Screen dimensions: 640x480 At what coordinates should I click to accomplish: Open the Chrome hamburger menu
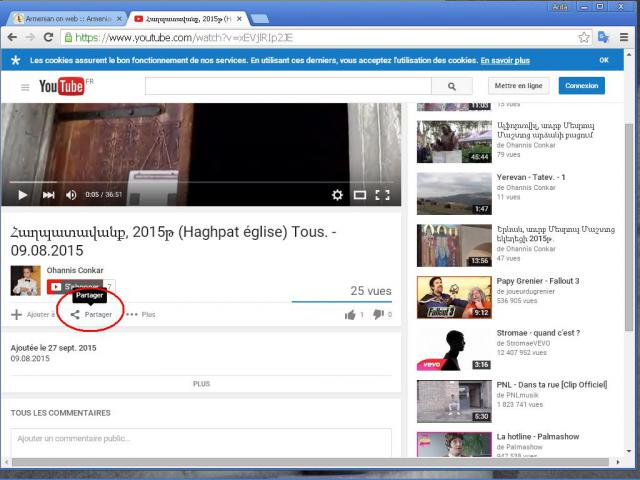point(624,38)
